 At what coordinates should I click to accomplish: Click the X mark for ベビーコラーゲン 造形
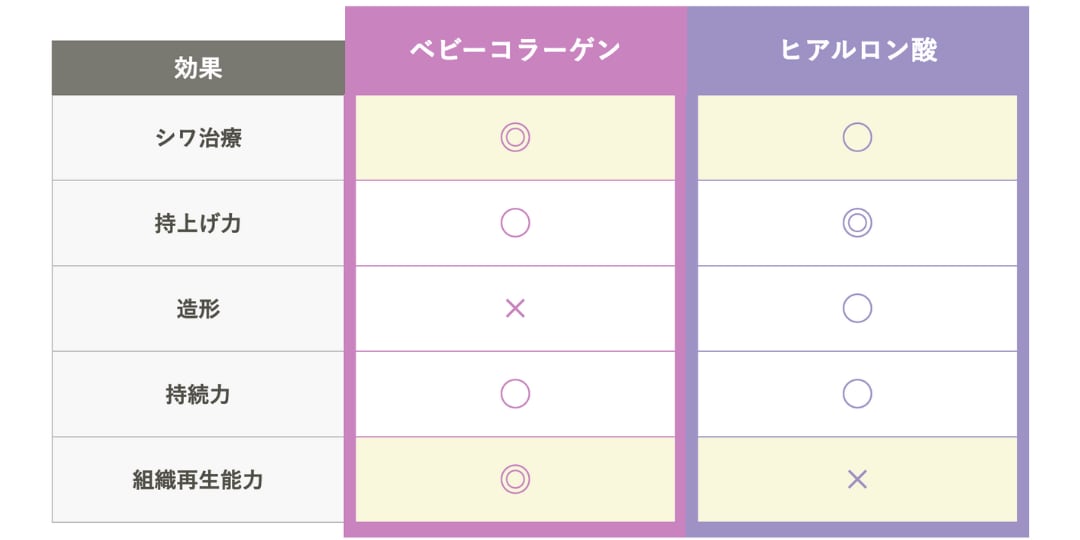(x=515, y=308)
